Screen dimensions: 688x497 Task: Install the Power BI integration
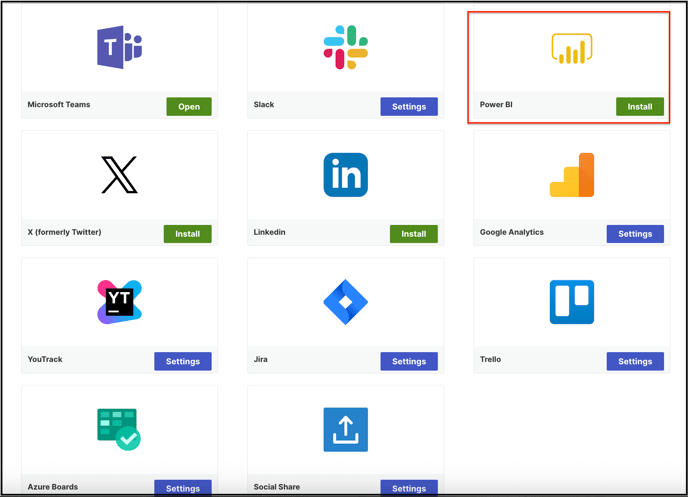[x=640, y=107]
